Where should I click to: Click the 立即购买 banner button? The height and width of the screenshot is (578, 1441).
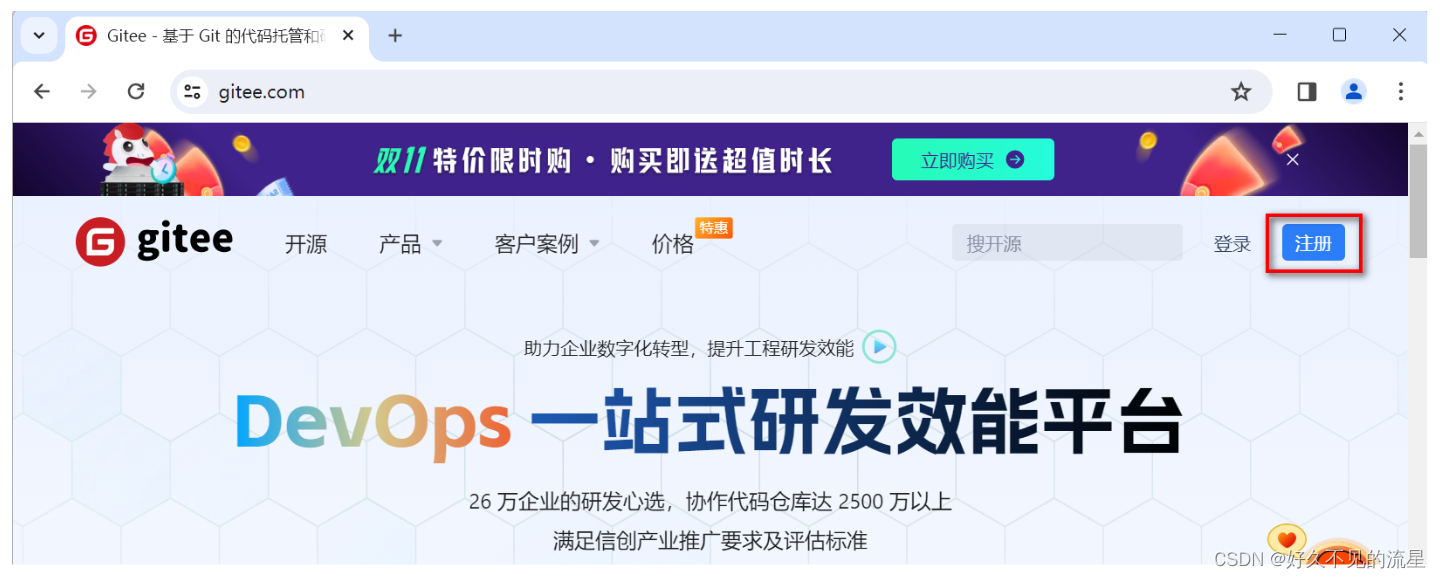pos(973,160)
